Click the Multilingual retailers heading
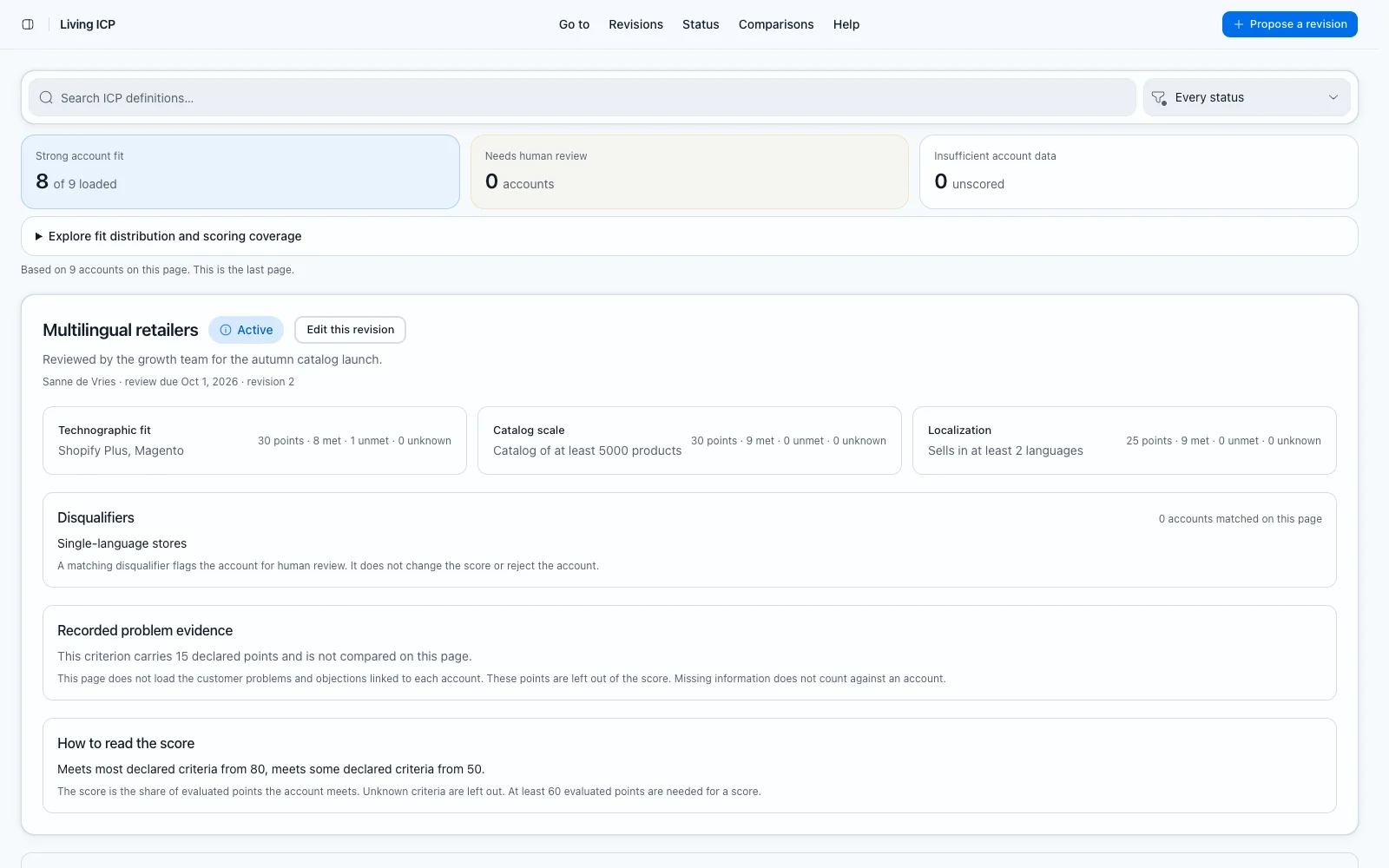Screen dimensions: 1389x868 click(121, 330)
